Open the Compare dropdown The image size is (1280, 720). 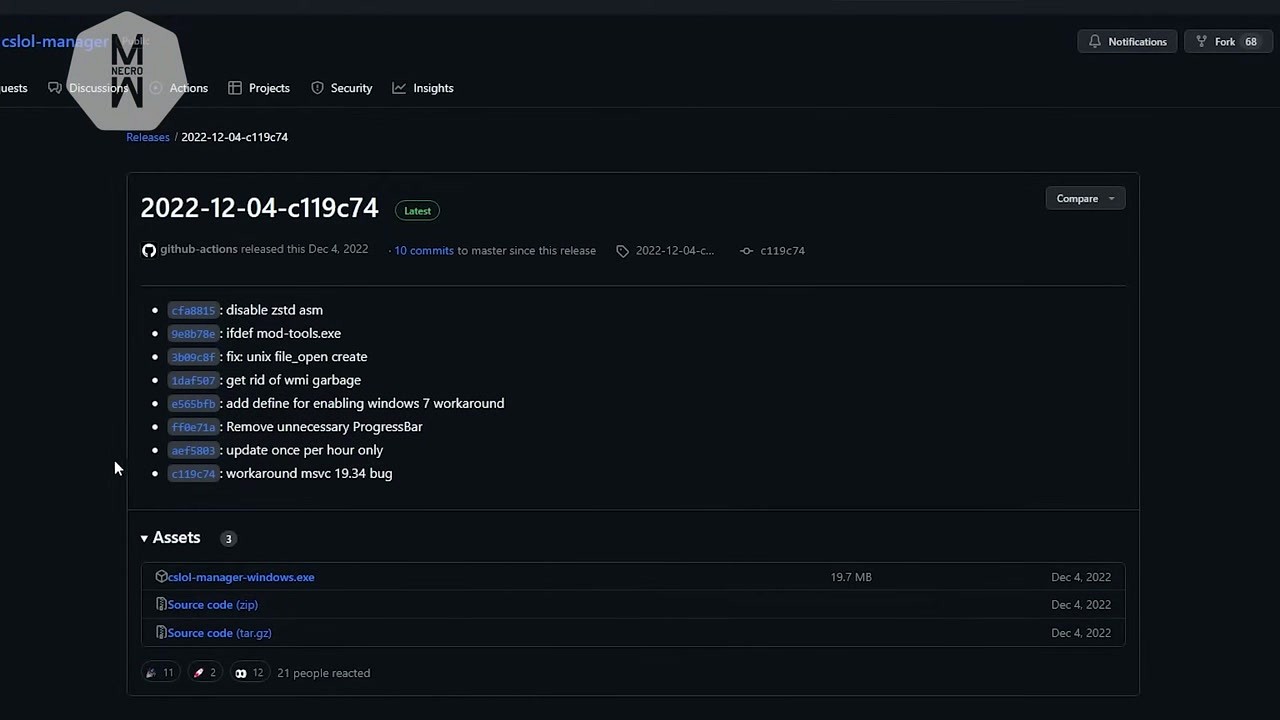tap(1085, 198)
